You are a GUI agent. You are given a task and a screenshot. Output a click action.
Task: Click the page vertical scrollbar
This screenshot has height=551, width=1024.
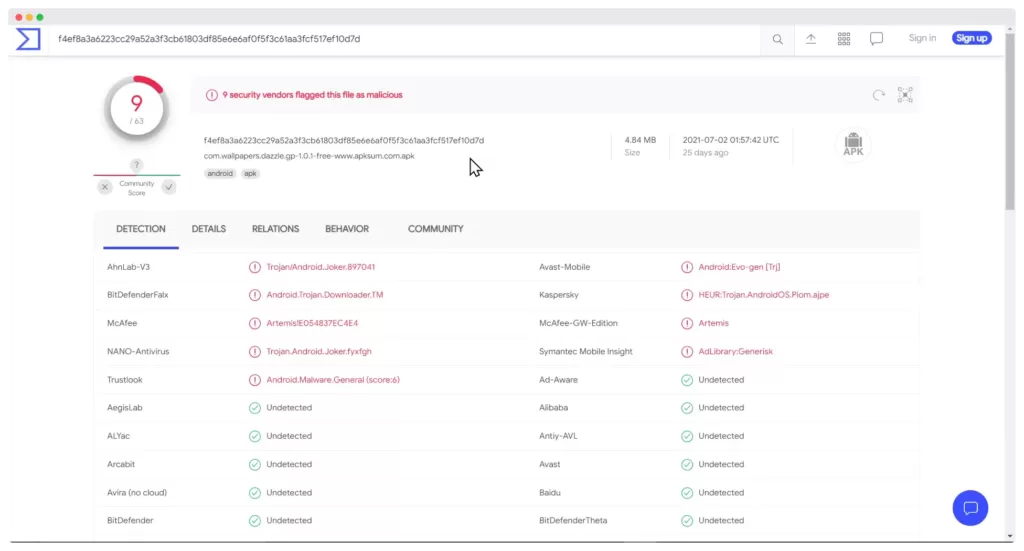click(1010, 121)
